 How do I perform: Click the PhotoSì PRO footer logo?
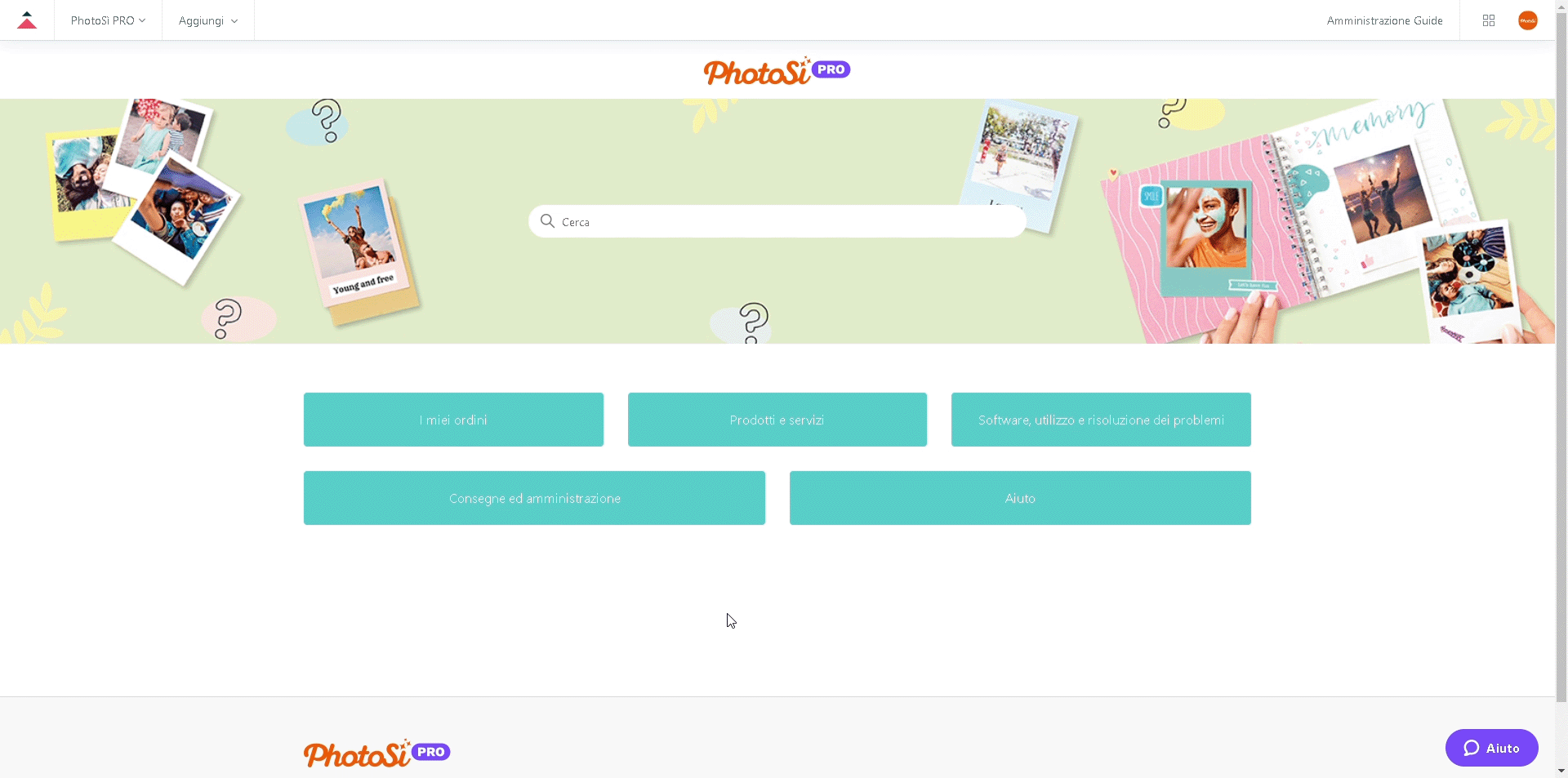click(376, 753)
